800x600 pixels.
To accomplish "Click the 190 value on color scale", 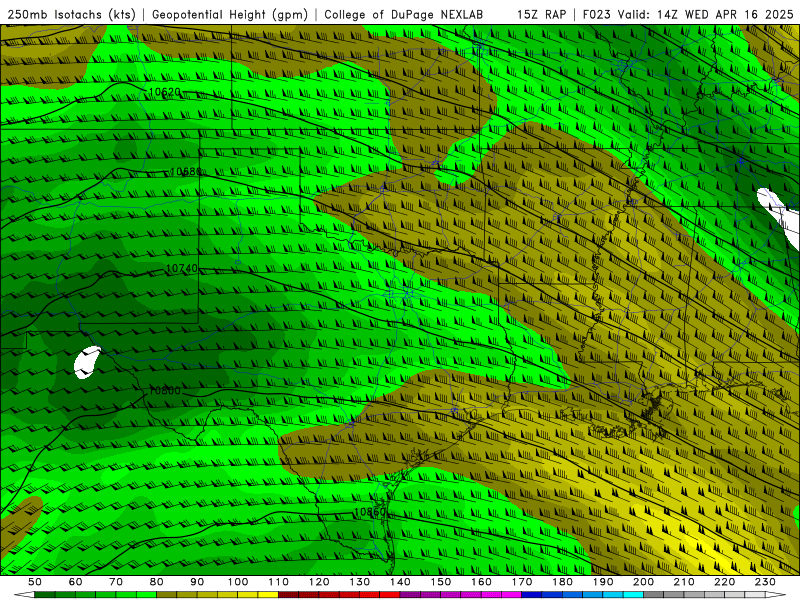I will (603, 582).
